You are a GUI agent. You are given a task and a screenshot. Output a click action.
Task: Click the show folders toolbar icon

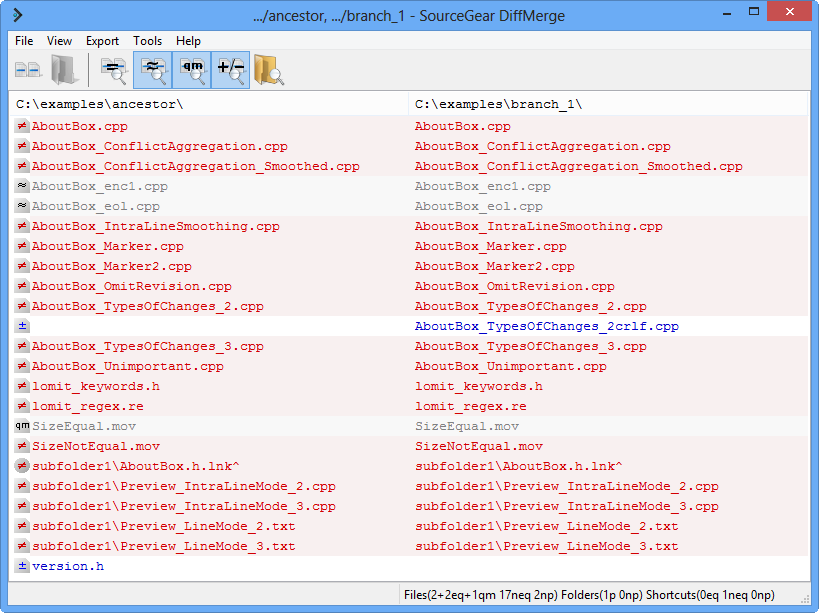[269, 71]
